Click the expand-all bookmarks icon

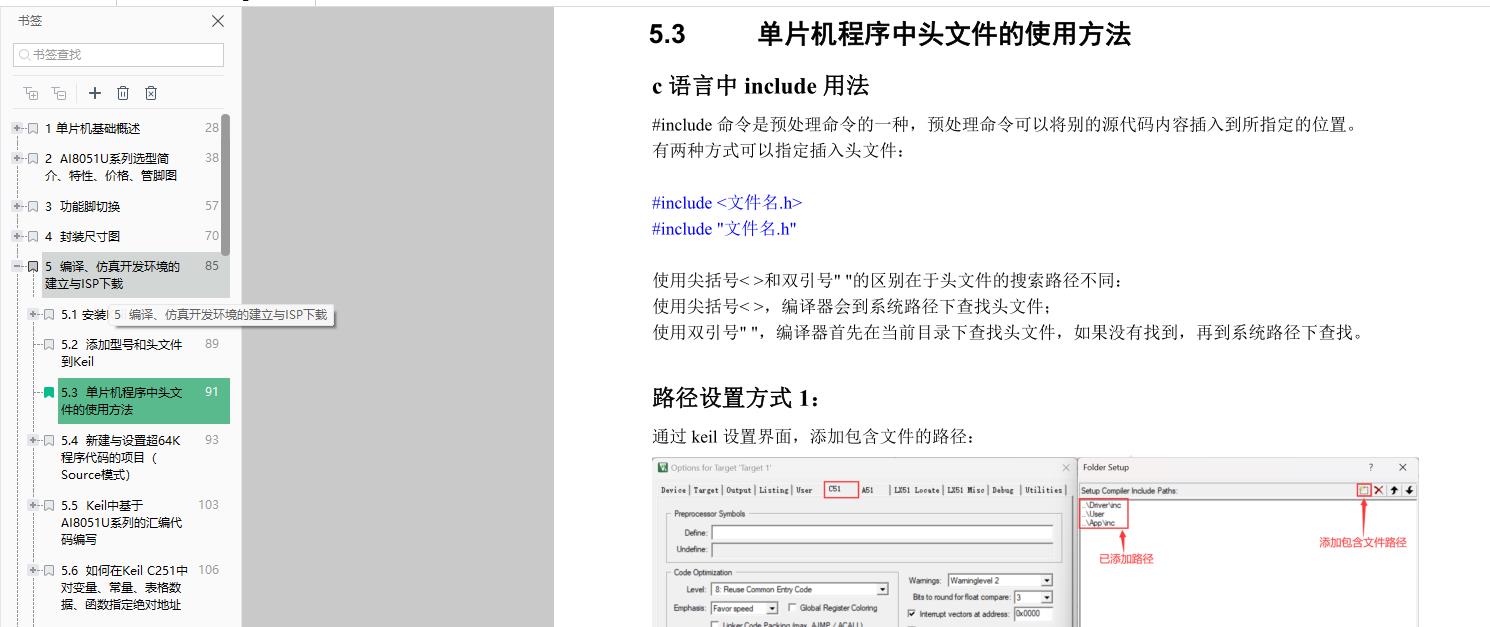click(x=31, y=93)
